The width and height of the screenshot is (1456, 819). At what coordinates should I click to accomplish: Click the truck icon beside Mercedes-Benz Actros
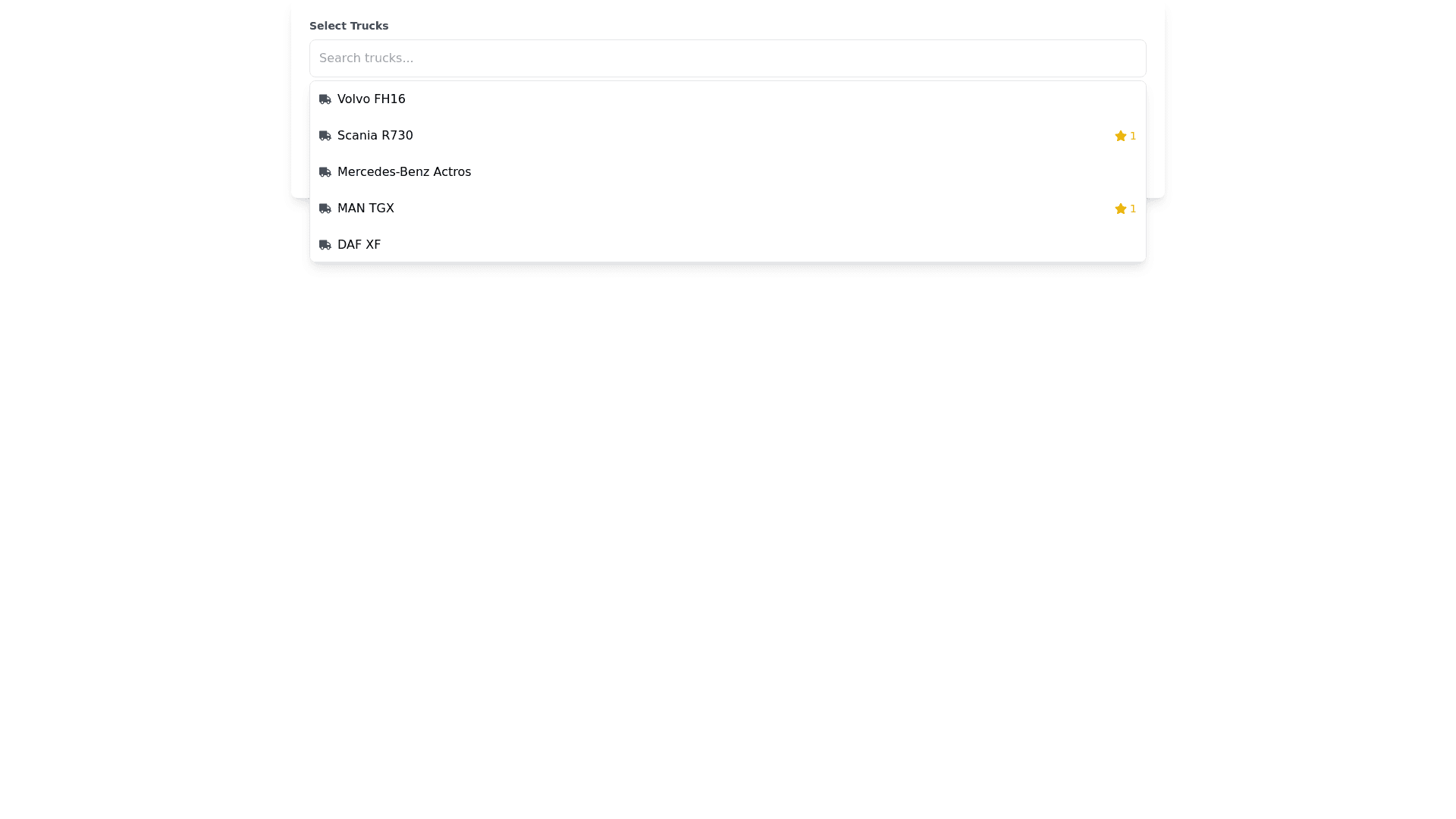(325, 172)
